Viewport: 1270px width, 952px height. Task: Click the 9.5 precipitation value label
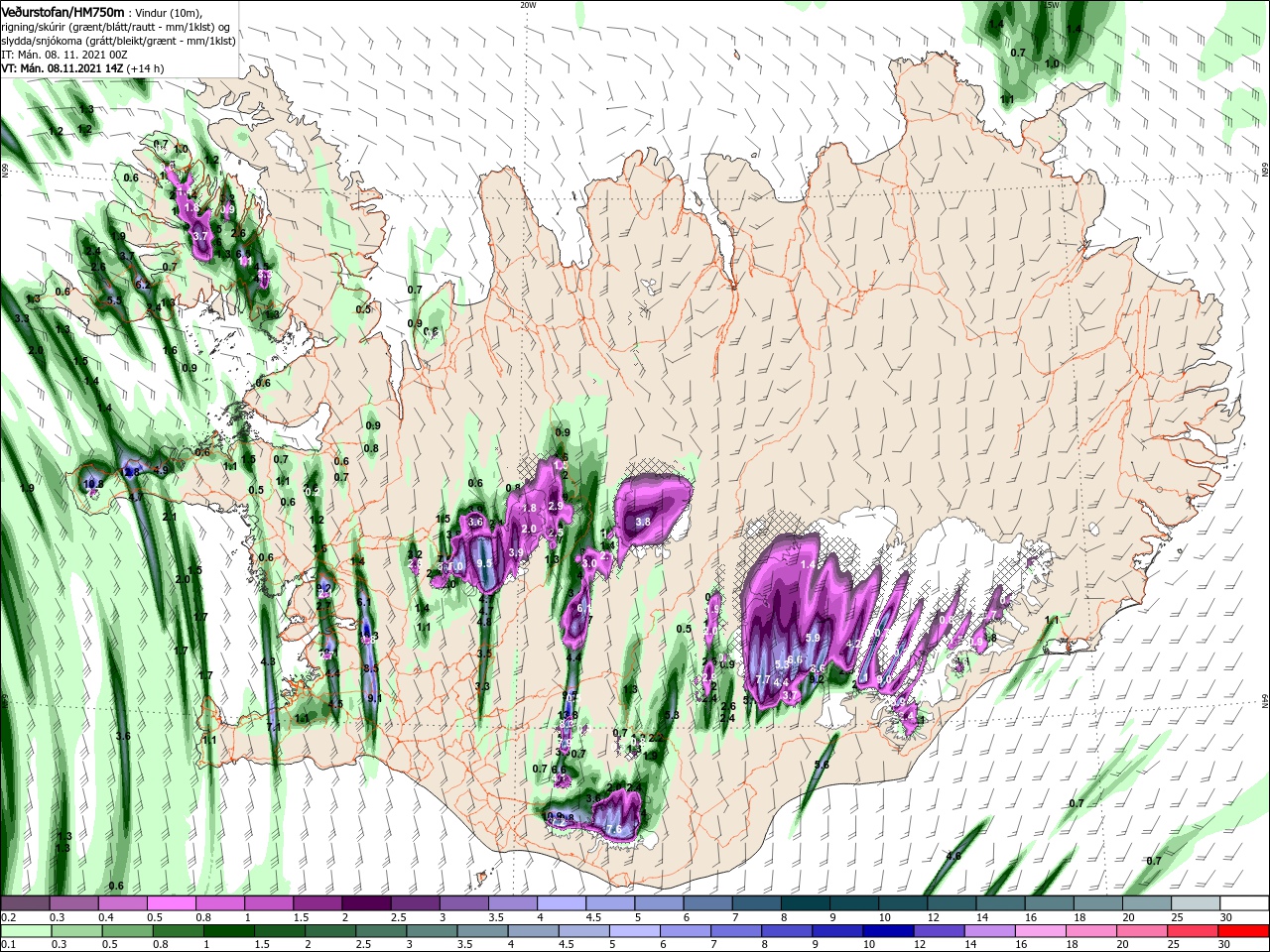click(485, 563)
